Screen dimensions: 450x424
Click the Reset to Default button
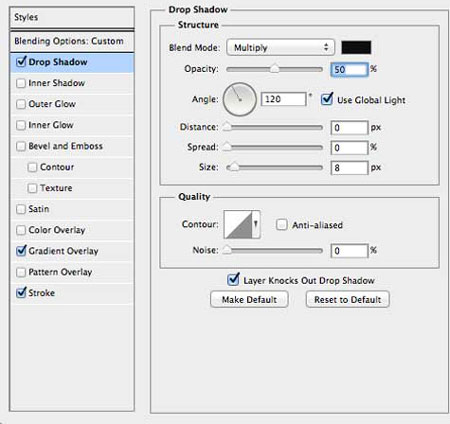click(348, 299)
